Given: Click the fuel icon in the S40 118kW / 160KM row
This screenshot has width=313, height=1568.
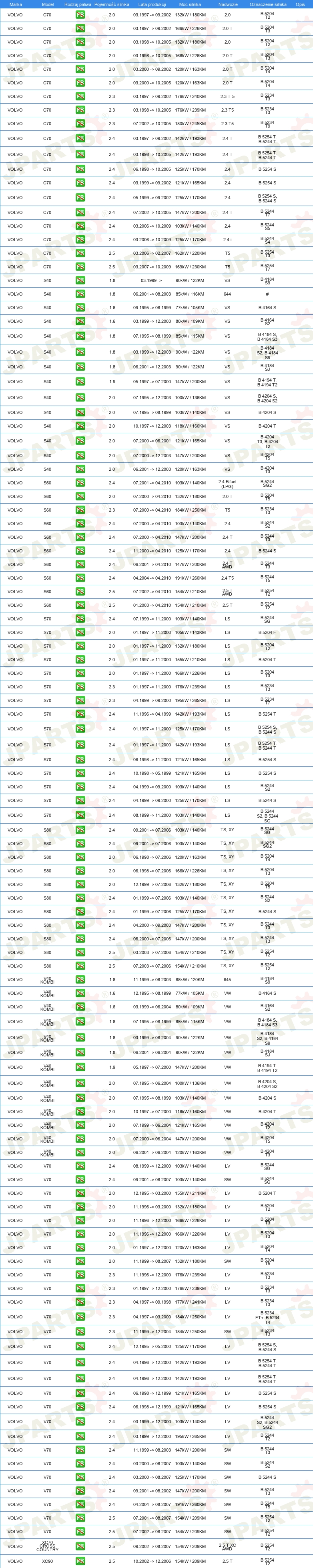Looking at the screenshot, I should tap(80, 426).
